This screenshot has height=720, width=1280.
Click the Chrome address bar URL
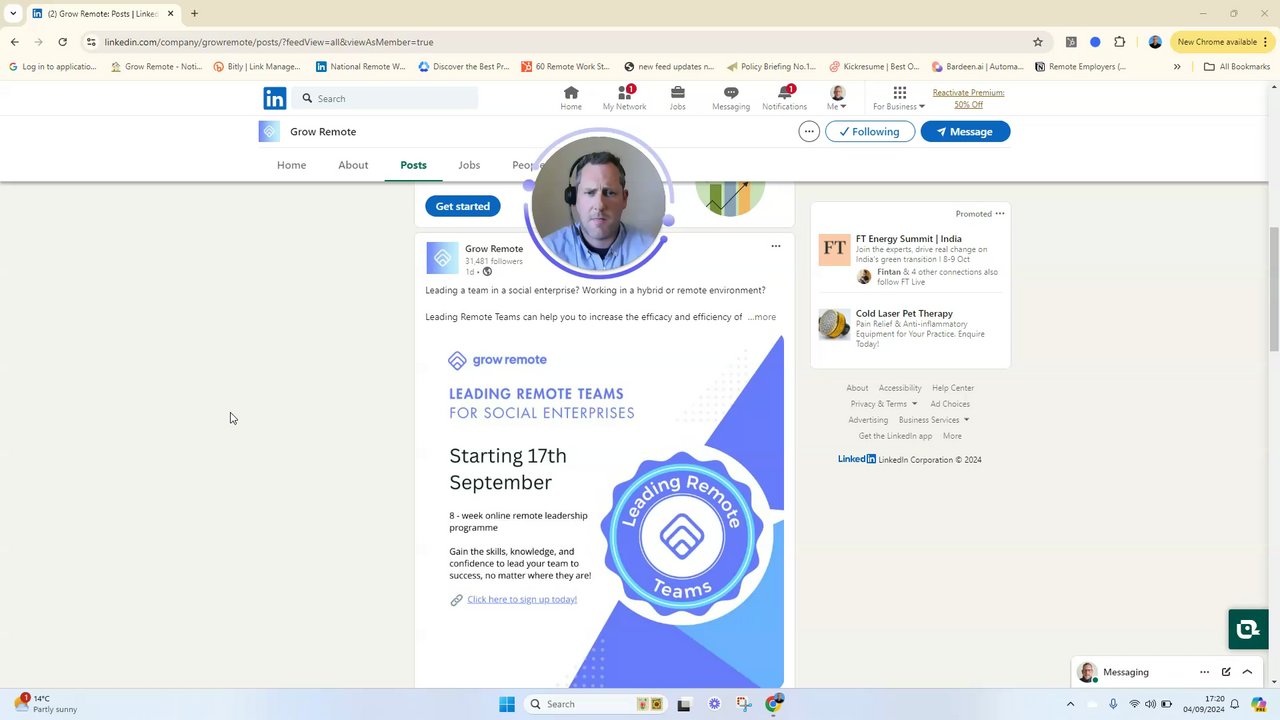pyautogui.click(x=269, y=42)
